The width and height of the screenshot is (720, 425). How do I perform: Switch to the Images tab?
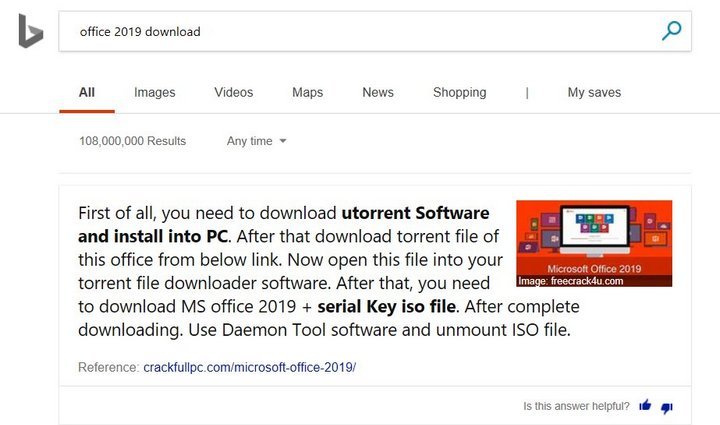click(155, 92)
